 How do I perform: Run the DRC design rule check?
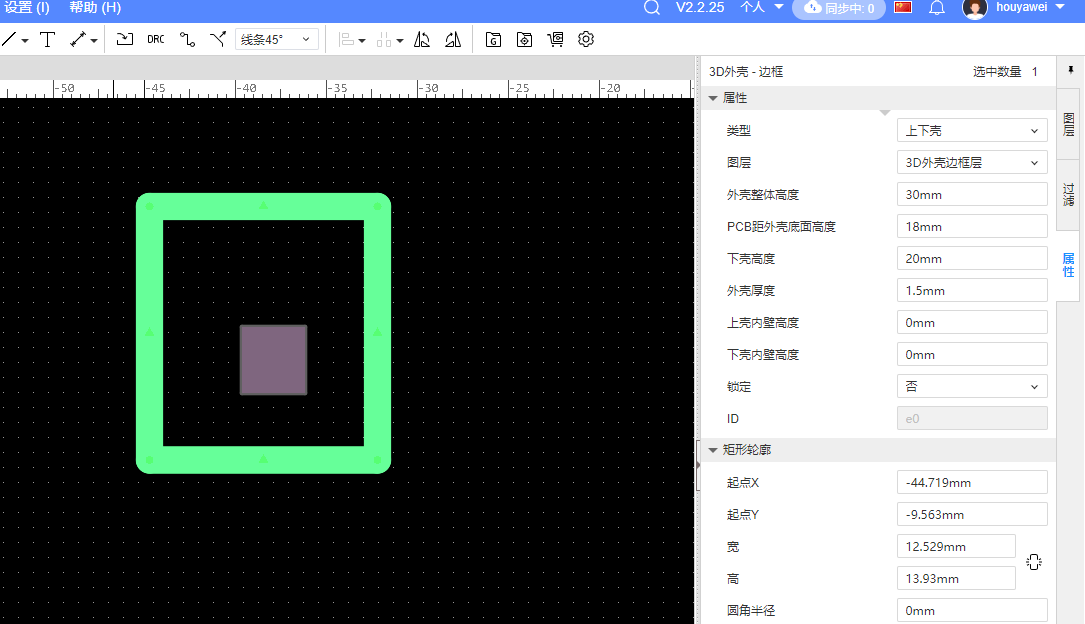(x=156, y=40)
